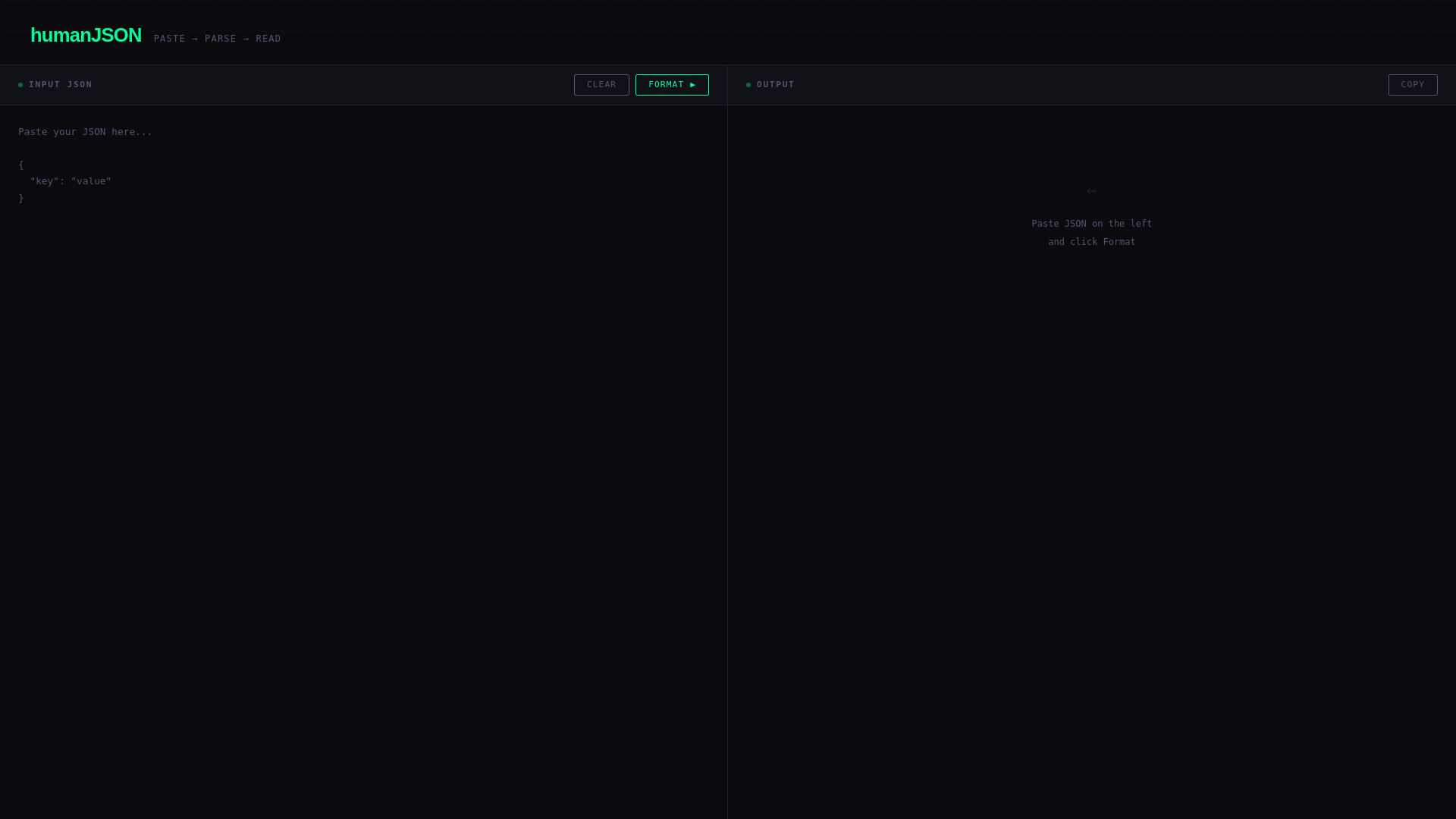Click the left arrow icon in output pane
The height and width of the screenshot is (819, 1456).
click(x=1092, y=191)
